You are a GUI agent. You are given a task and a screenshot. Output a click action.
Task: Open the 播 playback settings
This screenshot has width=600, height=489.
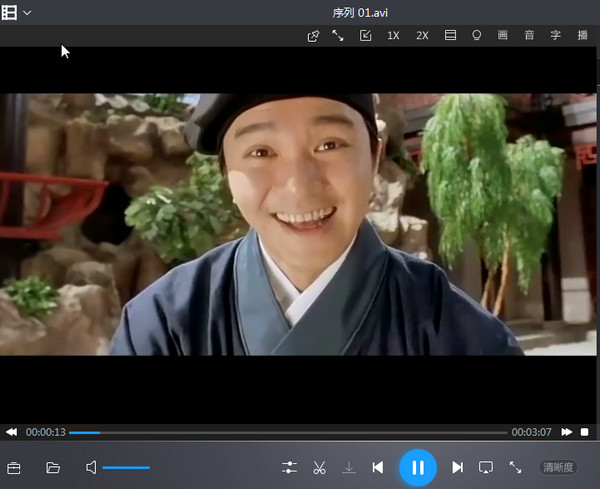point(582,35)
